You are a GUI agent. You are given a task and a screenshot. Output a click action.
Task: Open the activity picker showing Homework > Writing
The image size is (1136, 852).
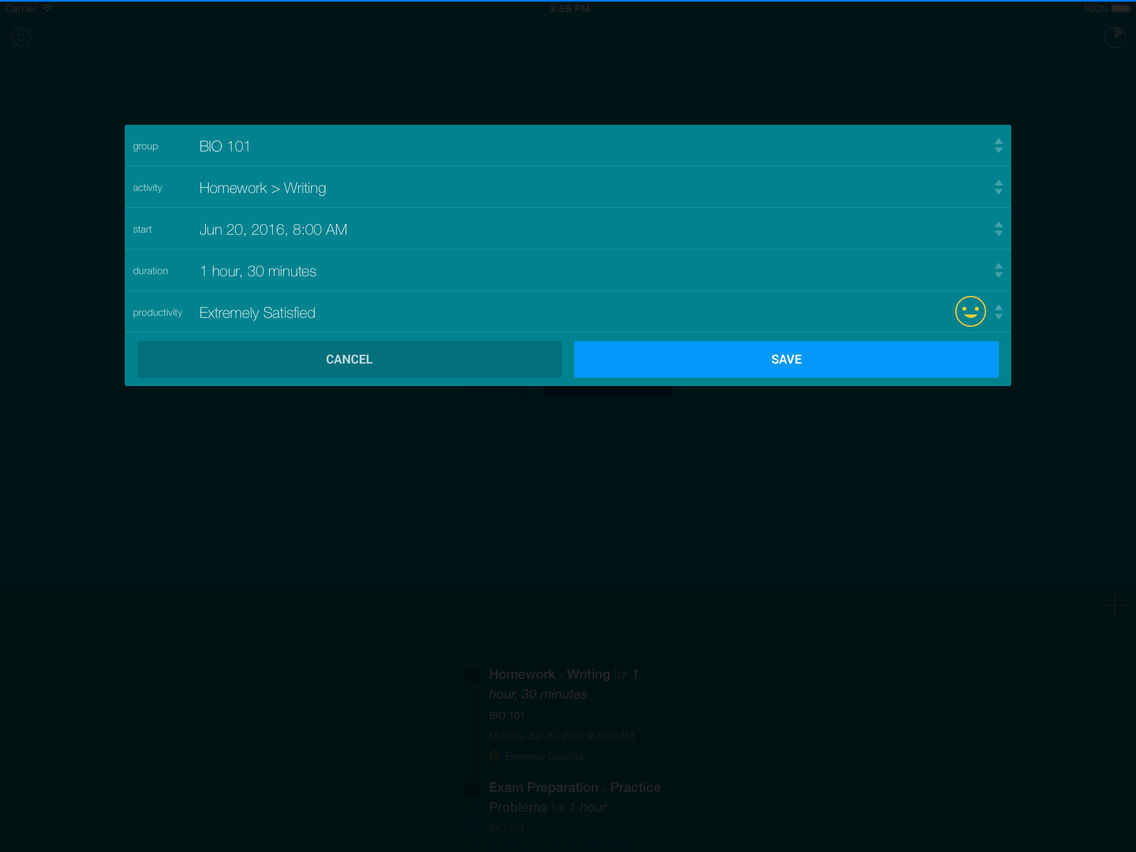pyautogui.click(x=567, y=188)
